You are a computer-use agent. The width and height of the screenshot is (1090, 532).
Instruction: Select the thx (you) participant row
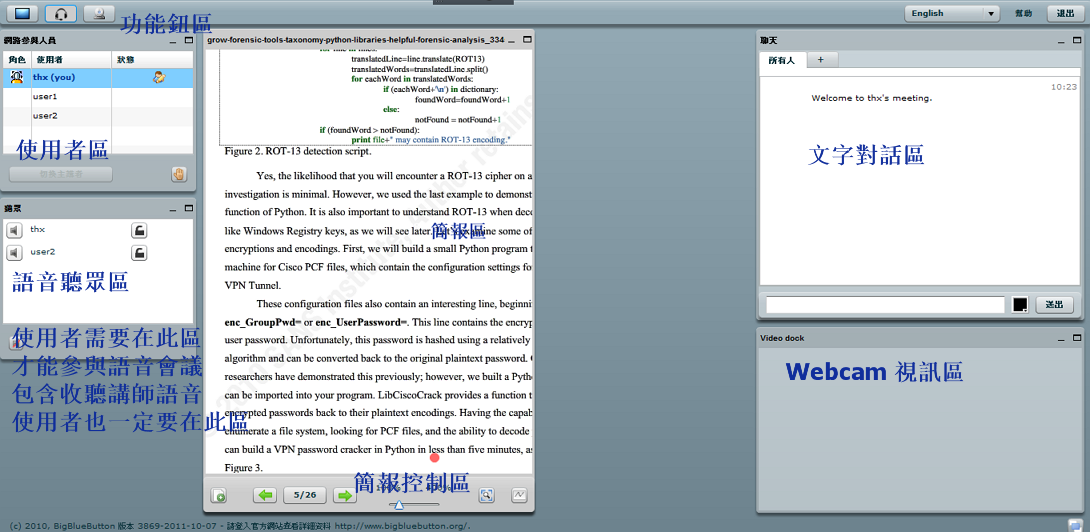coord(97,78)
